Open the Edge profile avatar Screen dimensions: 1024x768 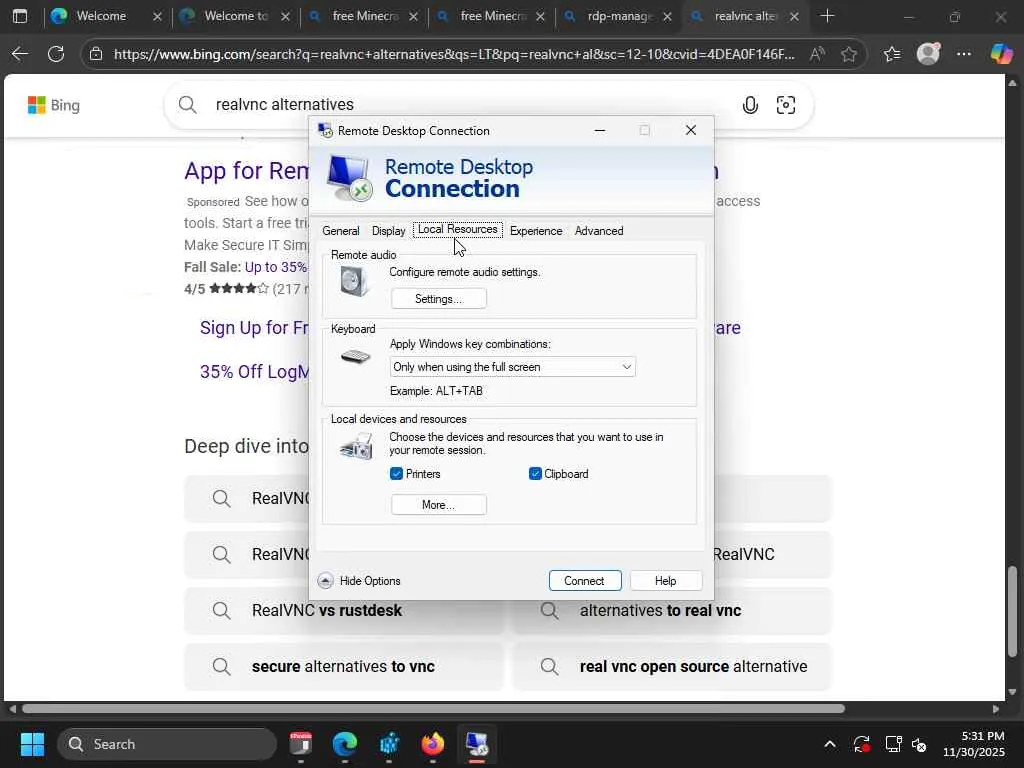coord(928,54)
